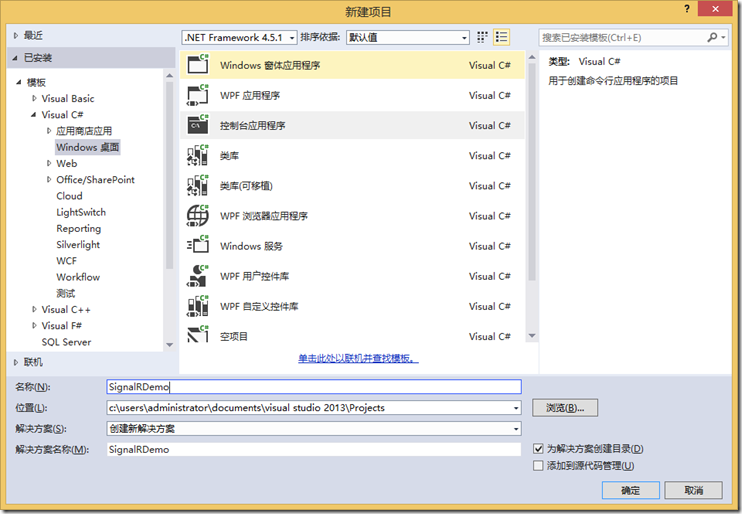Screen dimensions: 742x514
Task: Pick the 类库(可移植) template icon
Action: pyautogui.click(x=198, y=186)
